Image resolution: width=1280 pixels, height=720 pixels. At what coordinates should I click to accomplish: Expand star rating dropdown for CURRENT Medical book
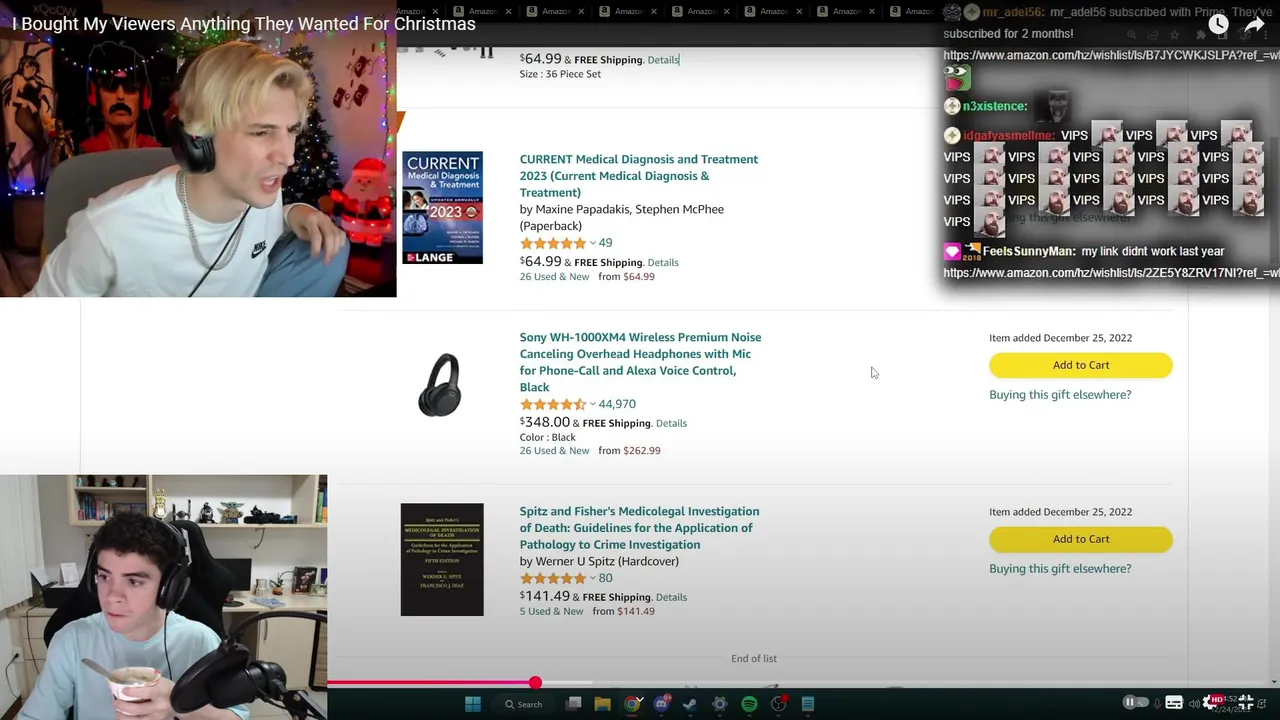[592, 243]
